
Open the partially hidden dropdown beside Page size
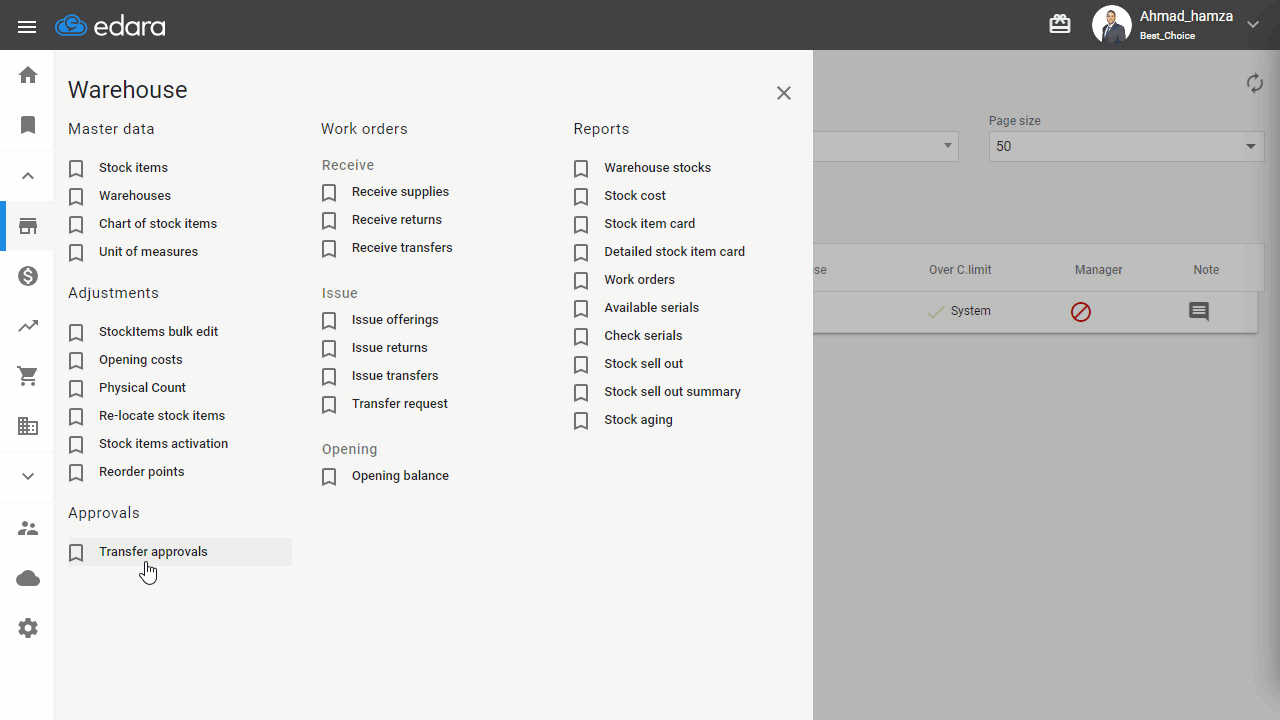886,146
